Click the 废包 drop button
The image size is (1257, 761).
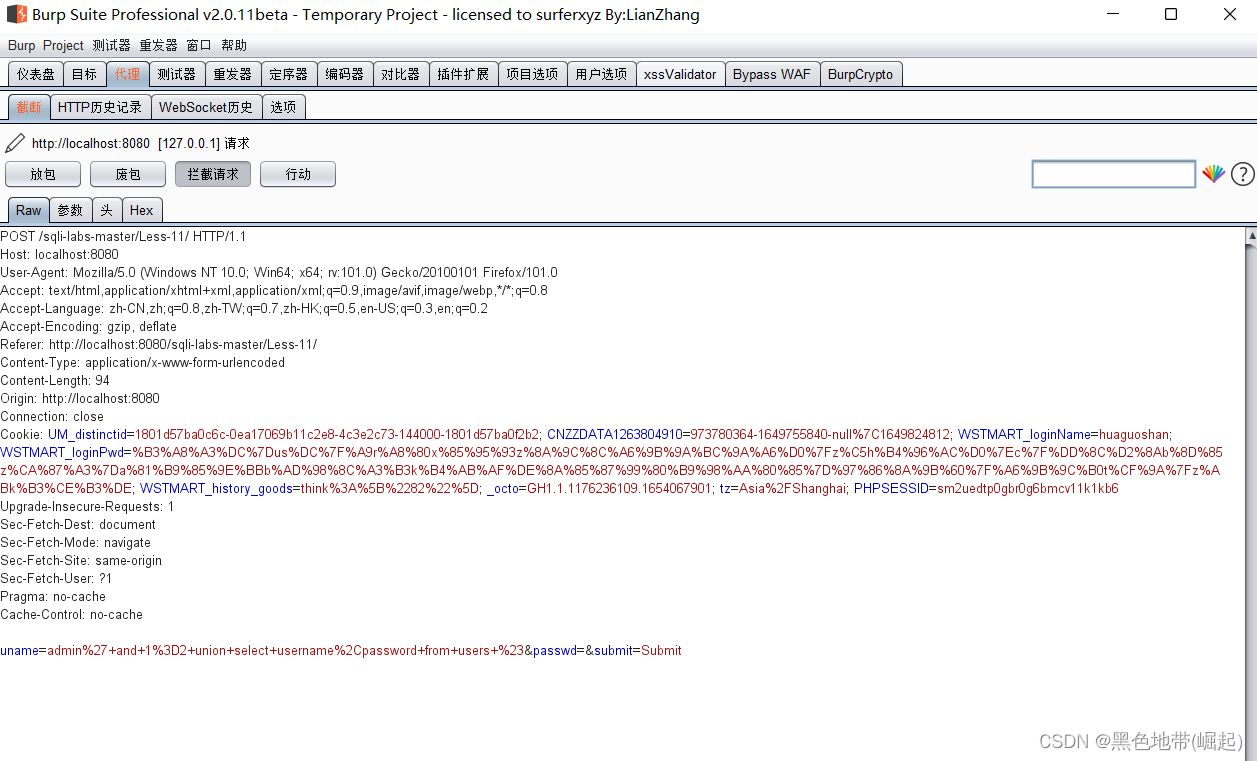click(x=128, y=174)
